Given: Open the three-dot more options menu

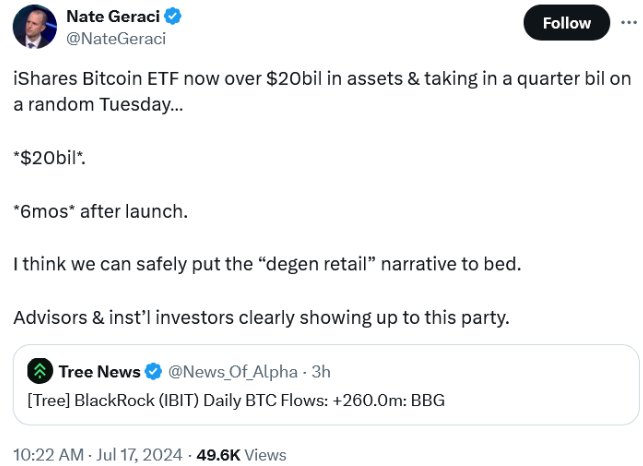Looking at the screenshot, I should [x=629, y=23].
